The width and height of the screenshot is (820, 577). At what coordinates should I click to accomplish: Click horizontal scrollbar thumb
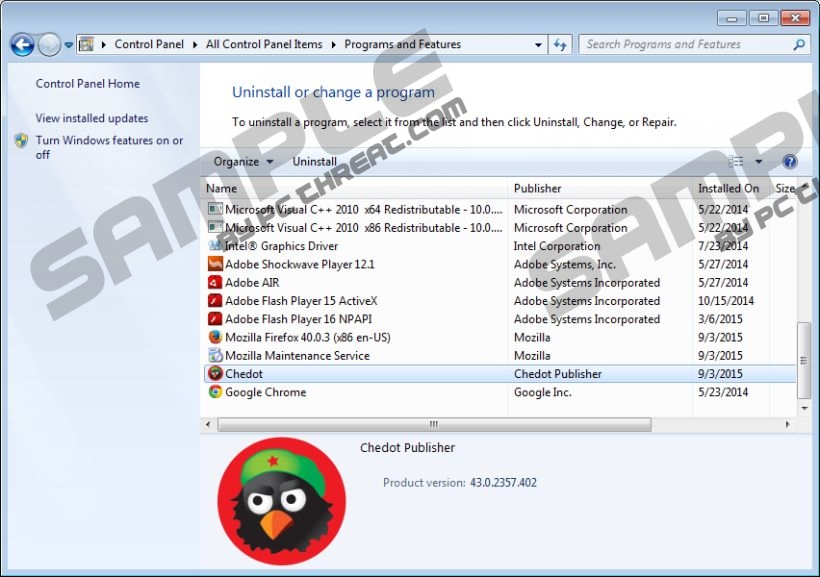(434, 424)
